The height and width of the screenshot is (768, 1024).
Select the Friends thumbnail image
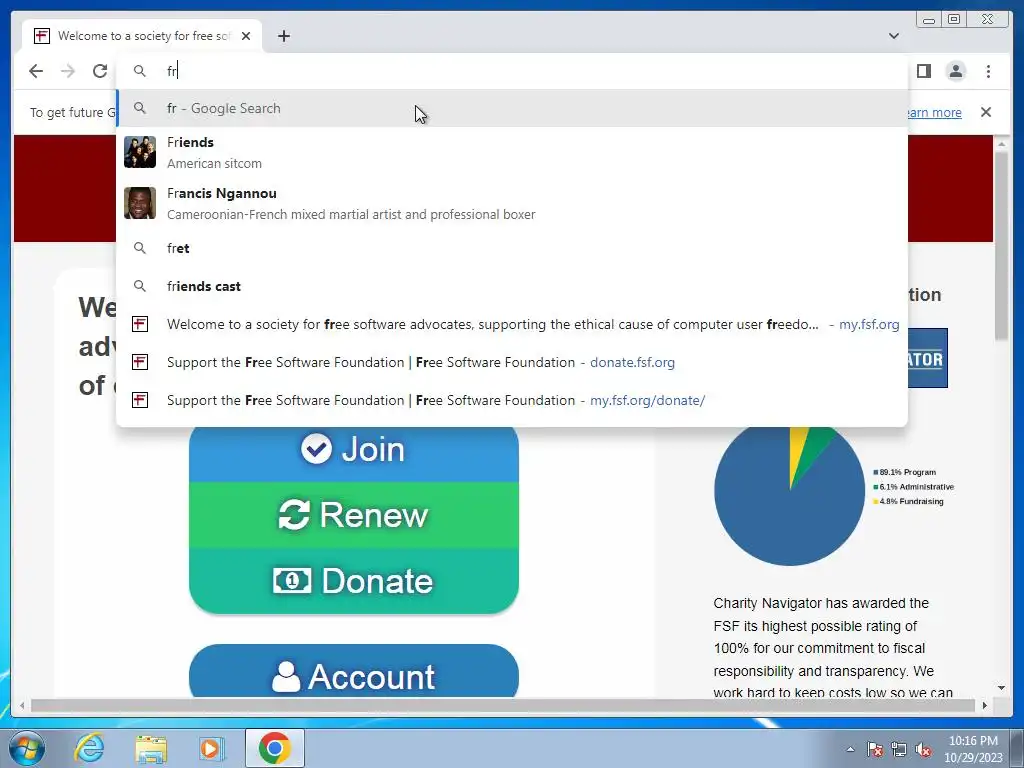click(140, 152)
